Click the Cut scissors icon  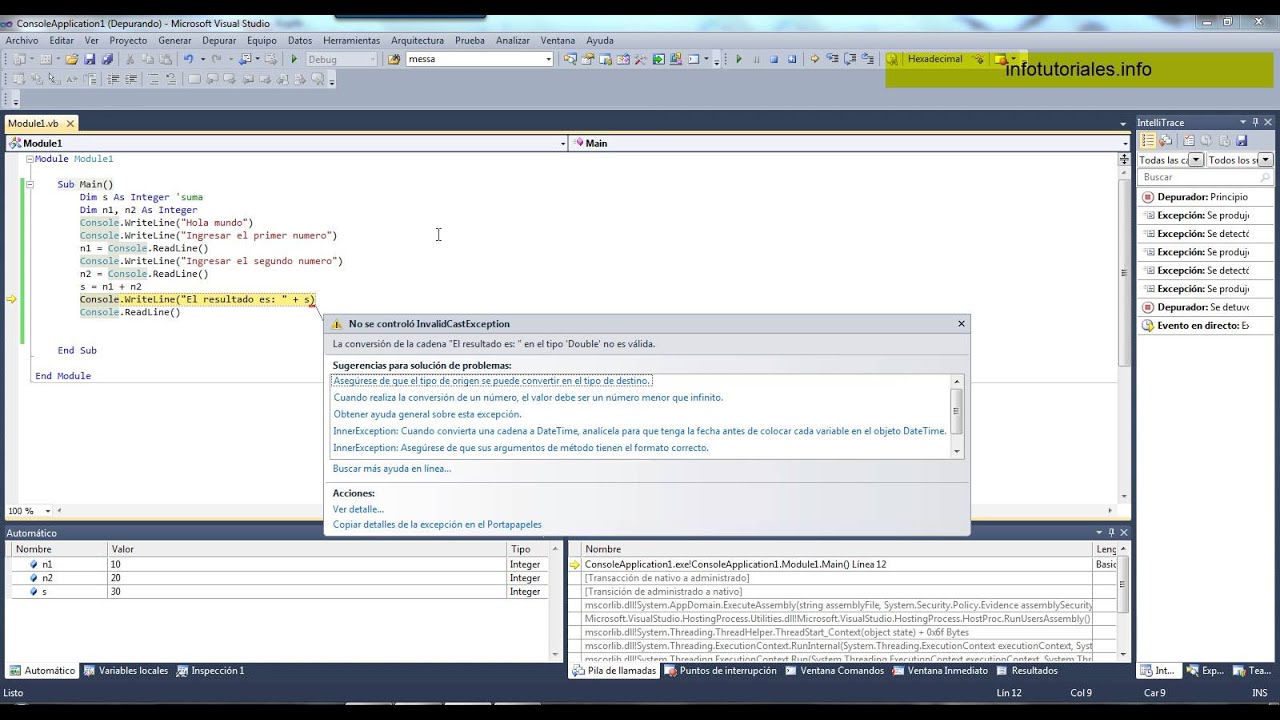(130, 59)
